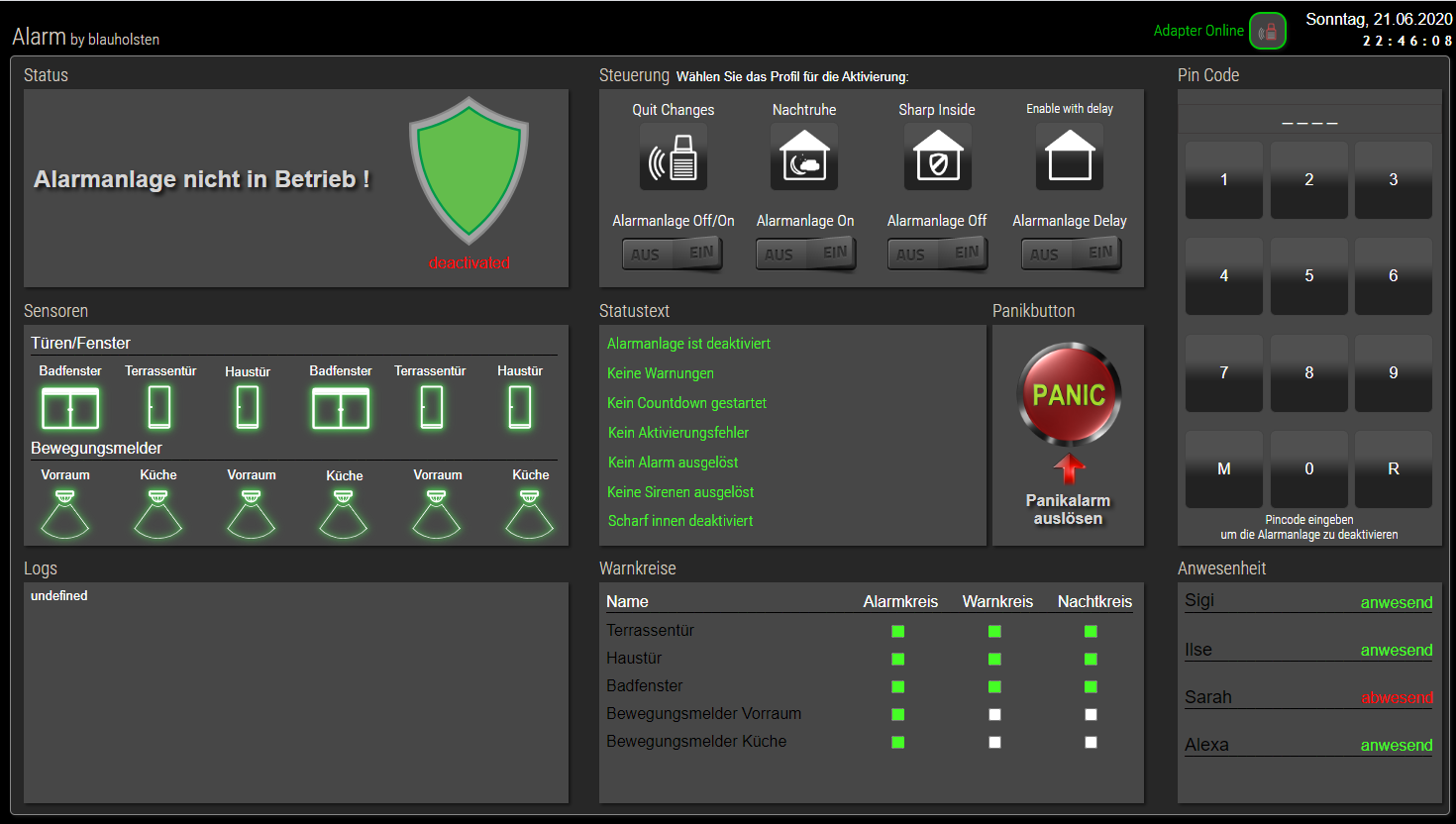Toggle Haustür Warnkreis checkbox
1456x824 pixels.
994,659
